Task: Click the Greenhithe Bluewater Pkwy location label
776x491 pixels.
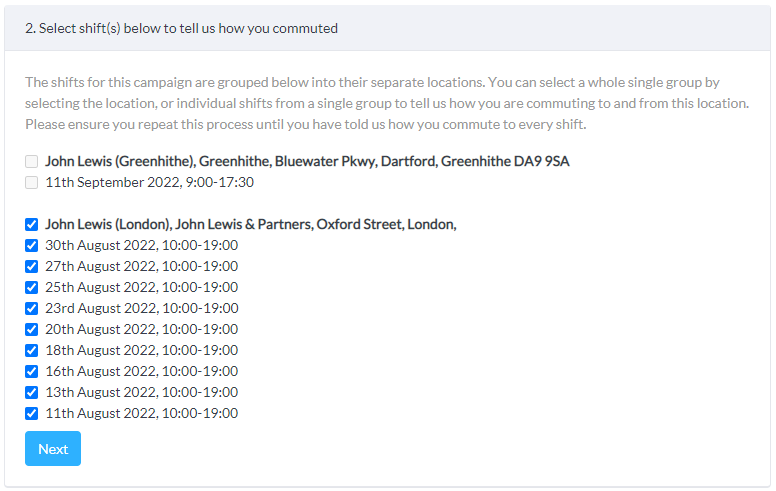Action: coord(307,161)
